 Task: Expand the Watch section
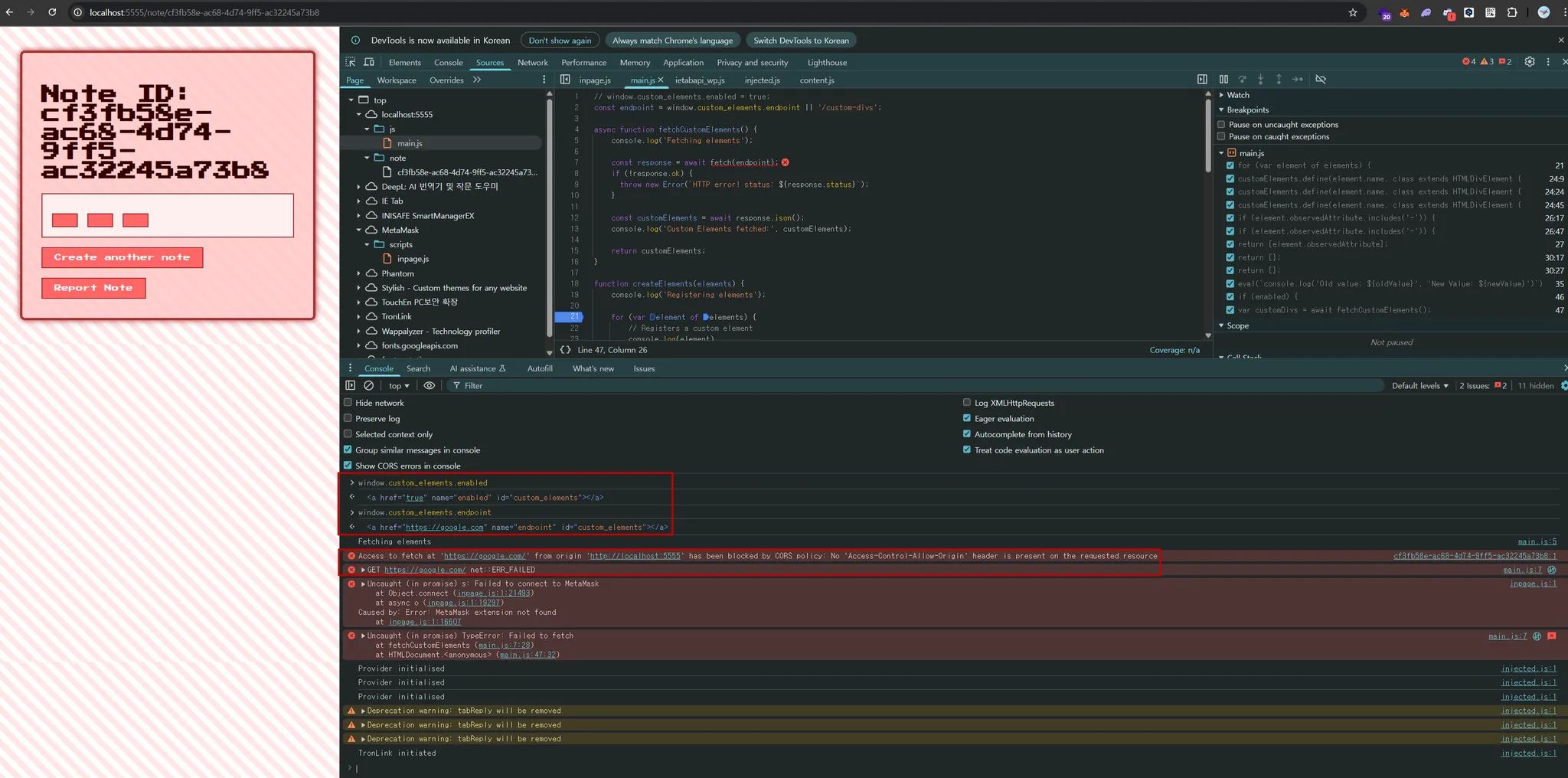point(1237,95)
